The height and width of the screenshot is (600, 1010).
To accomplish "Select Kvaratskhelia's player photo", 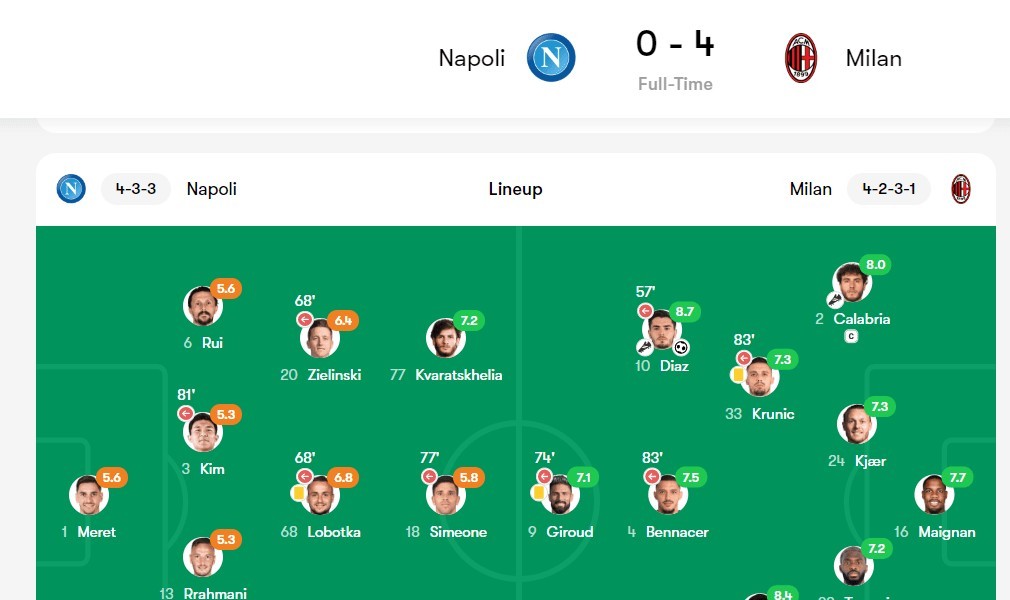I will [x=445, y=339].
